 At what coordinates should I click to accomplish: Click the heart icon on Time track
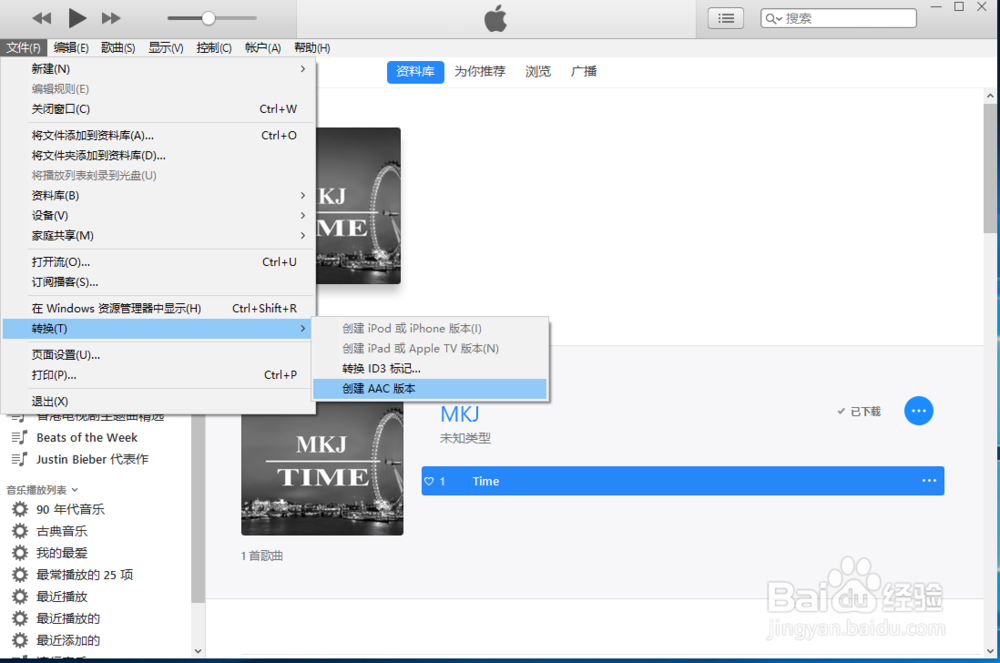(x=429, y=481)
